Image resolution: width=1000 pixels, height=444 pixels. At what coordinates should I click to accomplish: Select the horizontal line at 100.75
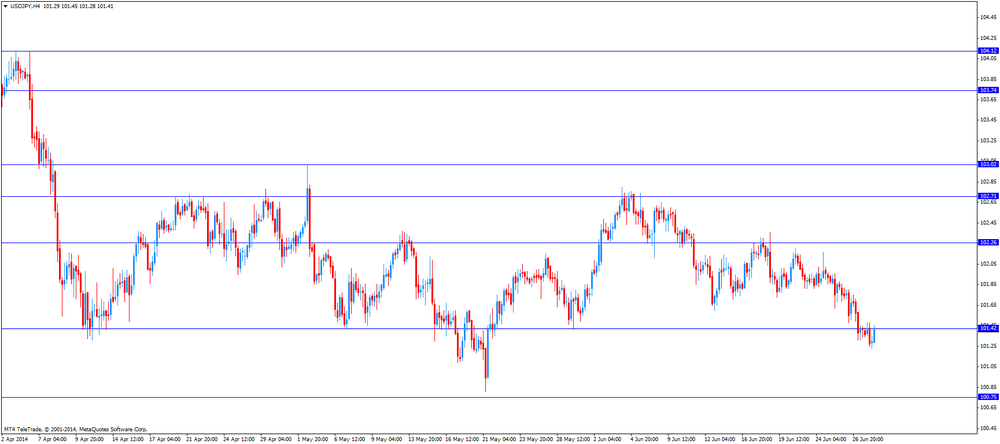click(x=489, y=397)
